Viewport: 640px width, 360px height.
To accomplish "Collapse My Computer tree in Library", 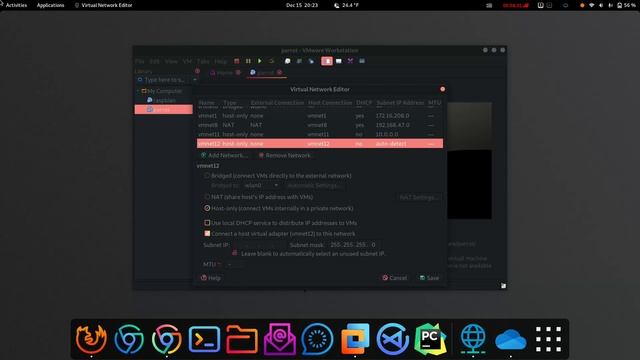I will (138, 91).
